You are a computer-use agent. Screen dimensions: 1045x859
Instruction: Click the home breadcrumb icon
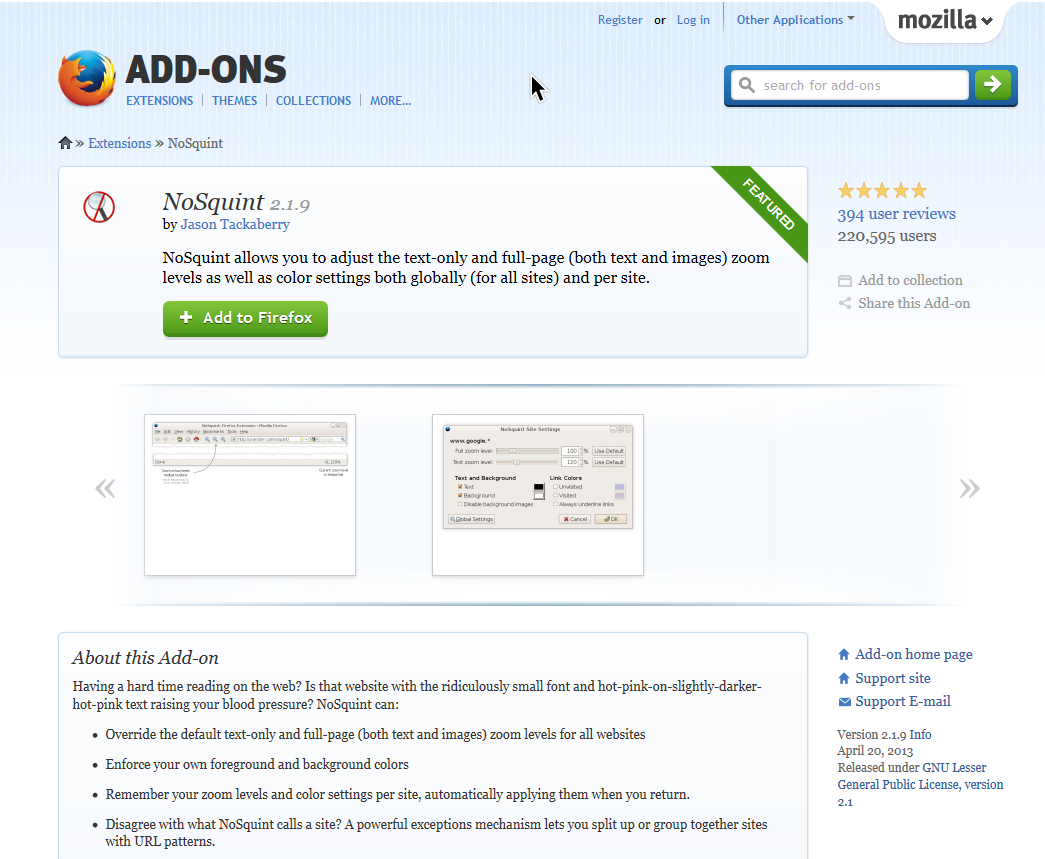[65, 143]
